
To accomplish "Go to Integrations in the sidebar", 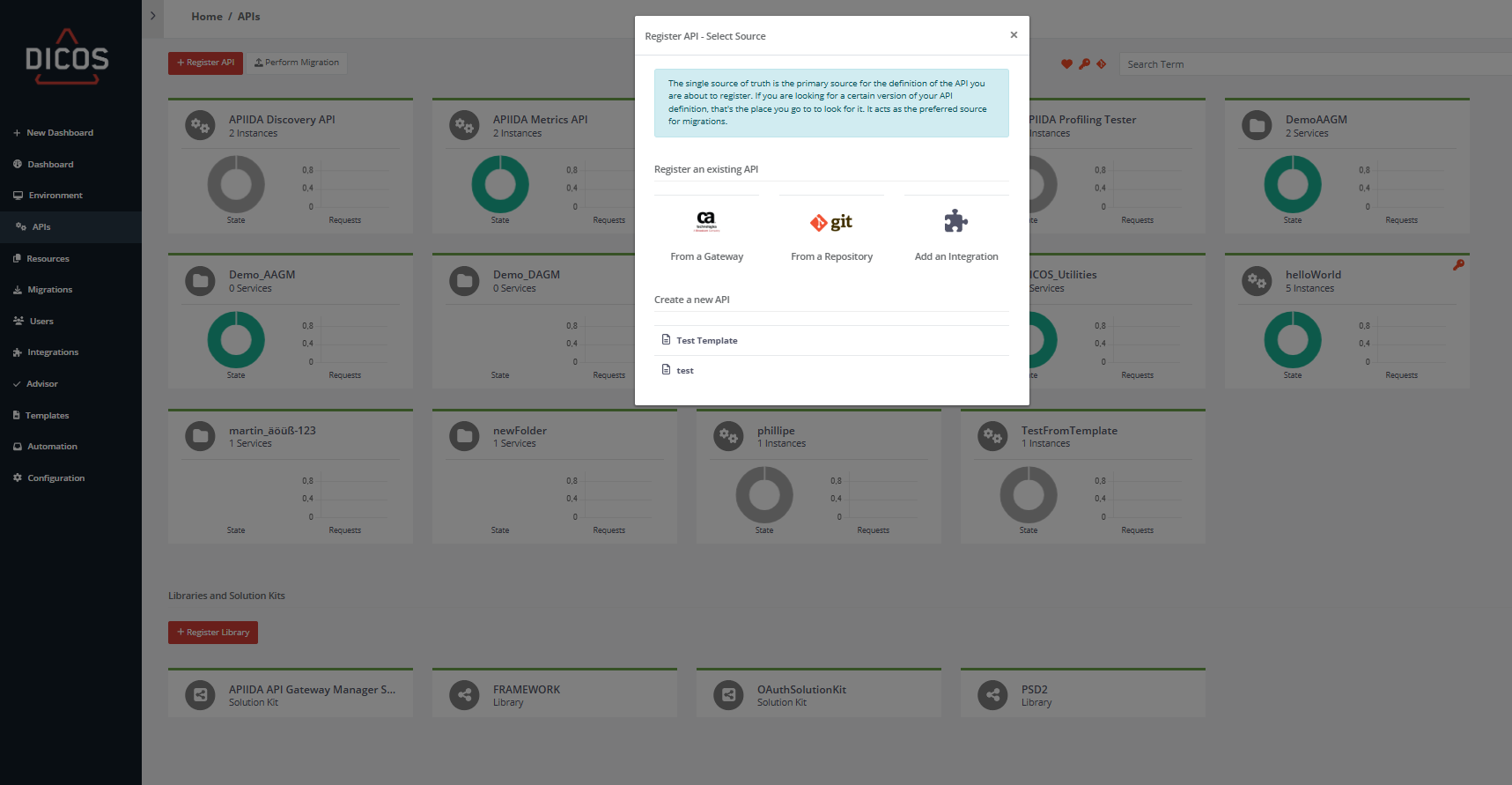I will coord(53,352).
